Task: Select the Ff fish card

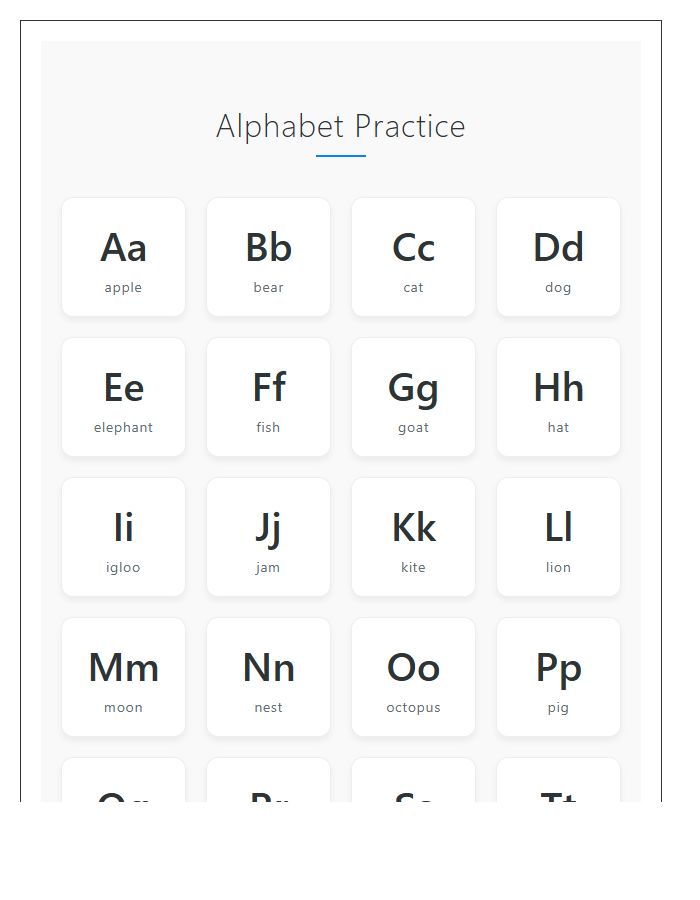Action: 268,397
